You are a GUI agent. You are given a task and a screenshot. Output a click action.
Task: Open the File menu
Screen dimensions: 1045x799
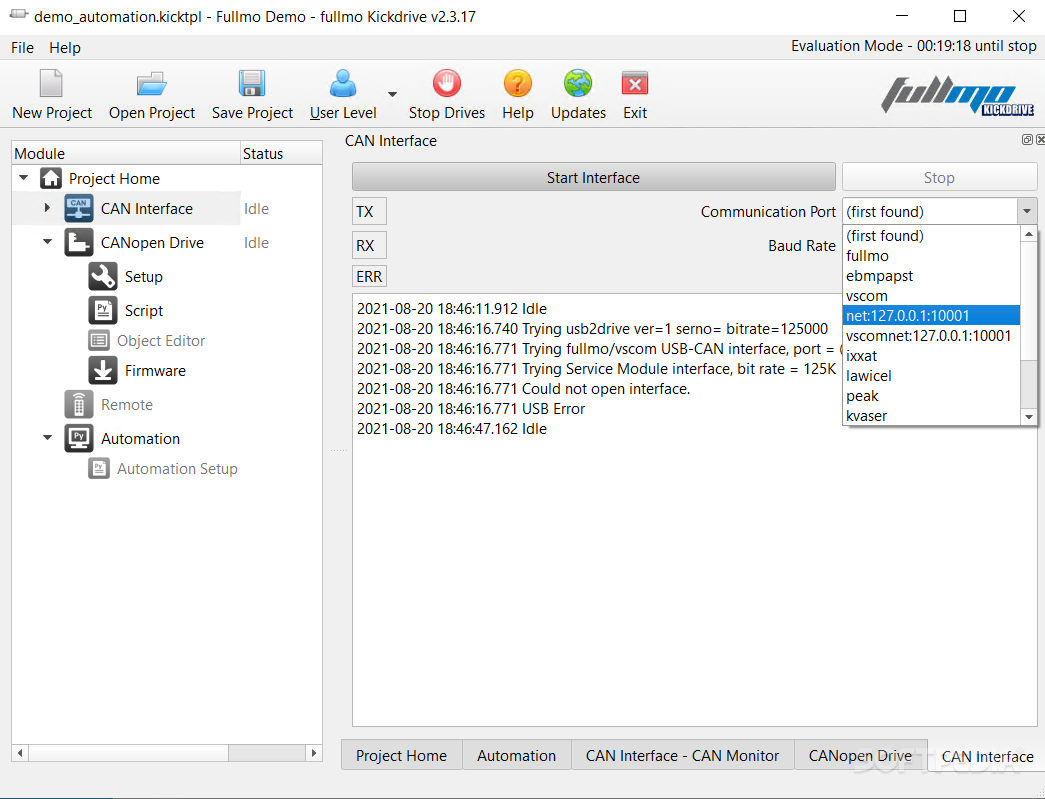(x=22, y=48)
